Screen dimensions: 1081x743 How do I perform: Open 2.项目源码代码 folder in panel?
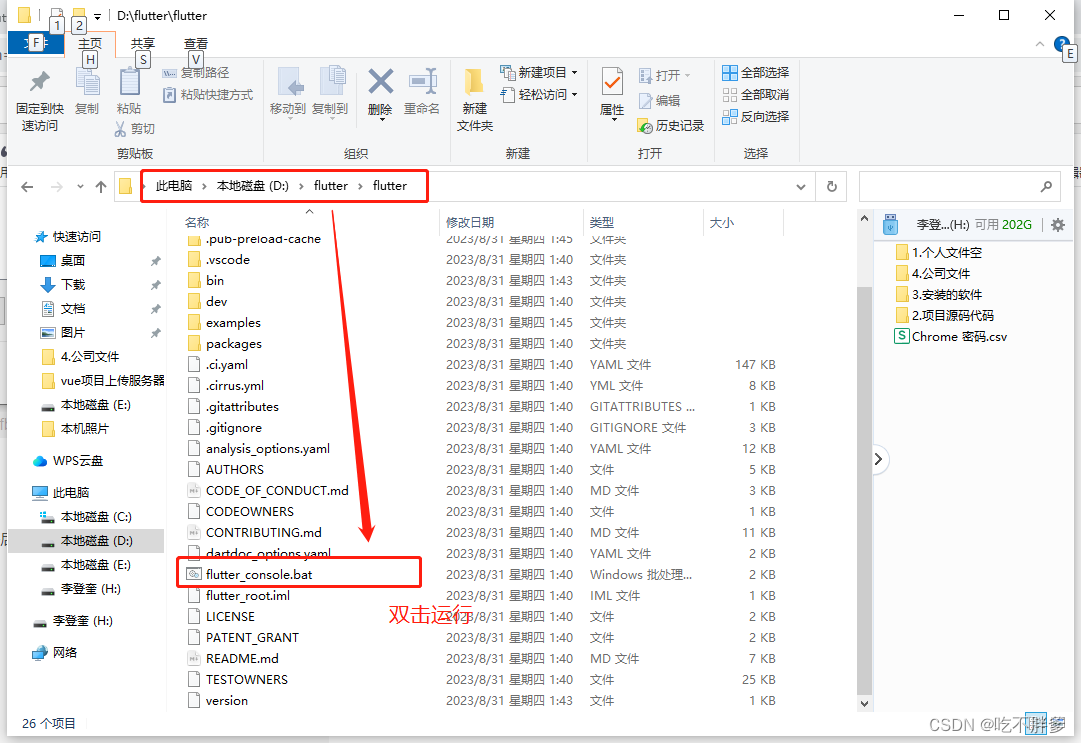click(x=944, y=315)
